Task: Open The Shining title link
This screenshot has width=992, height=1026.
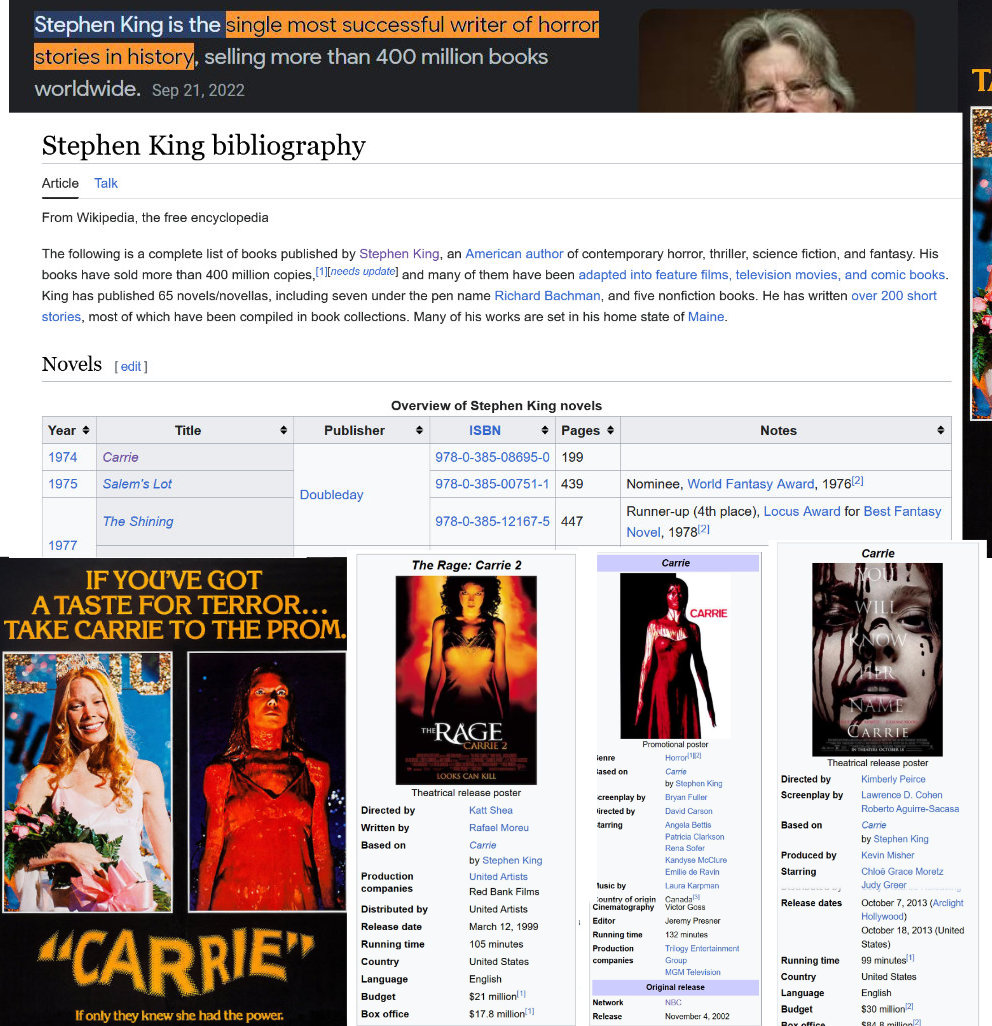Action: tap(138, 522)
